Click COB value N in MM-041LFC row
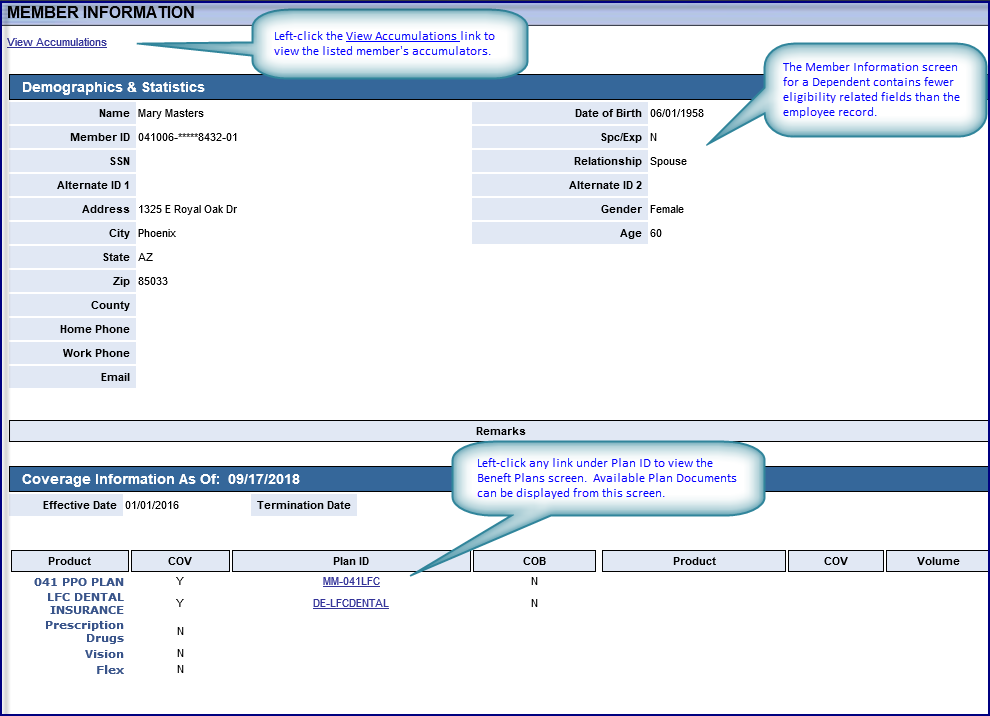This screenshot has height=716, width=990. point(534,582)
